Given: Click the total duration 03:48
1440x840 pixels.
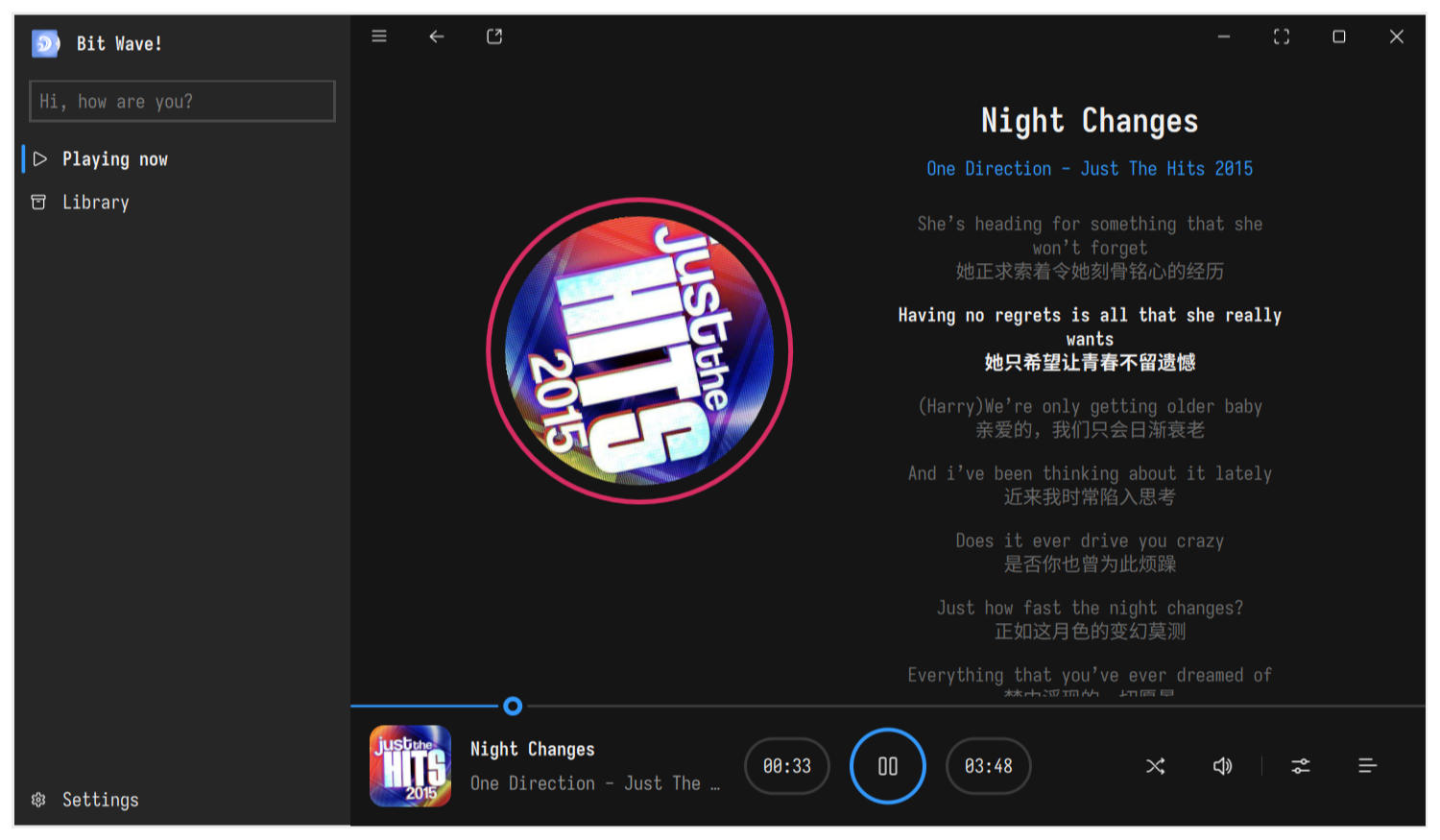Looking at the screenshot, I should [989, 766].
